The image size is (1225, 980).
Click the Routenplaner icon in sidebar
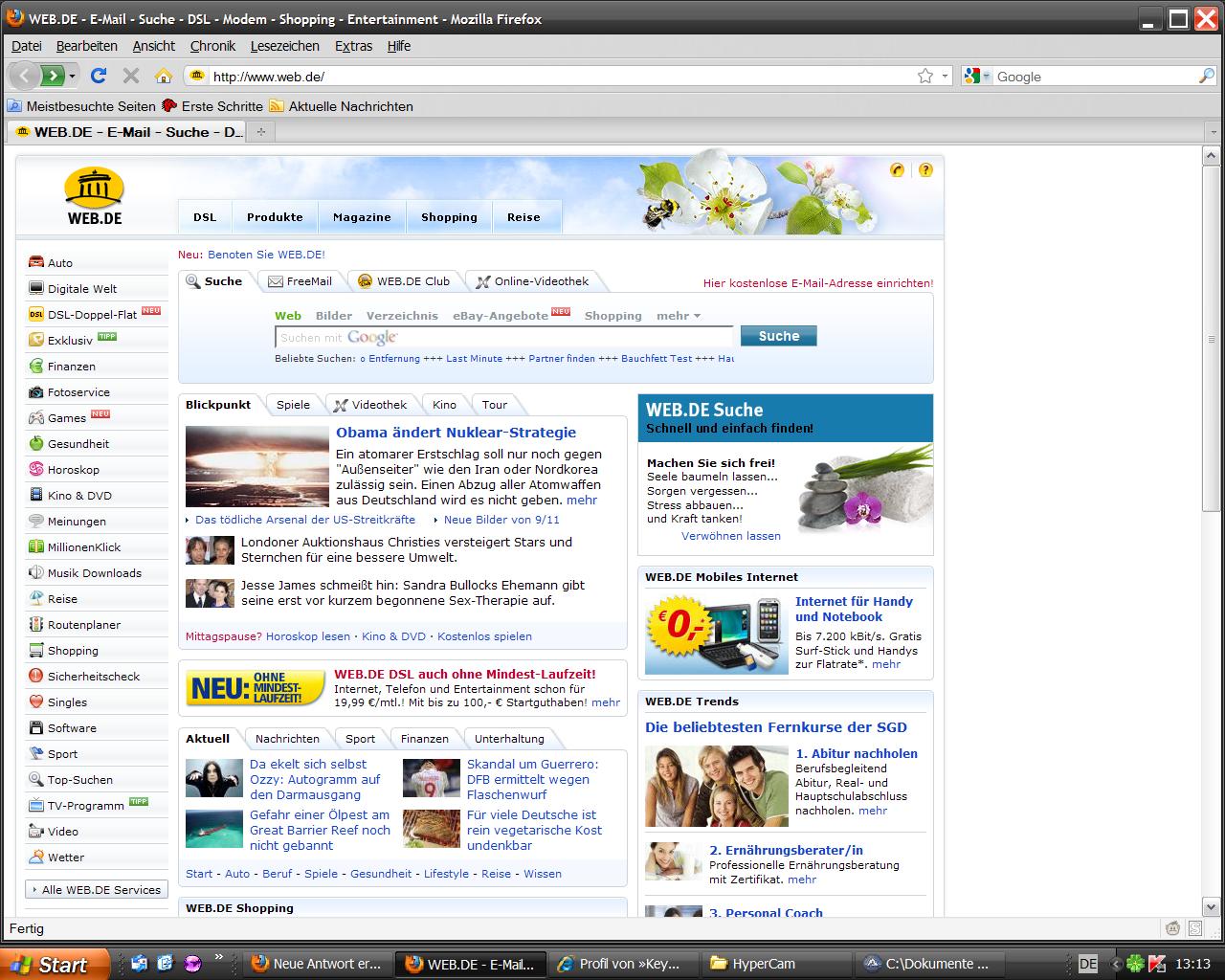tap(36, 624)
